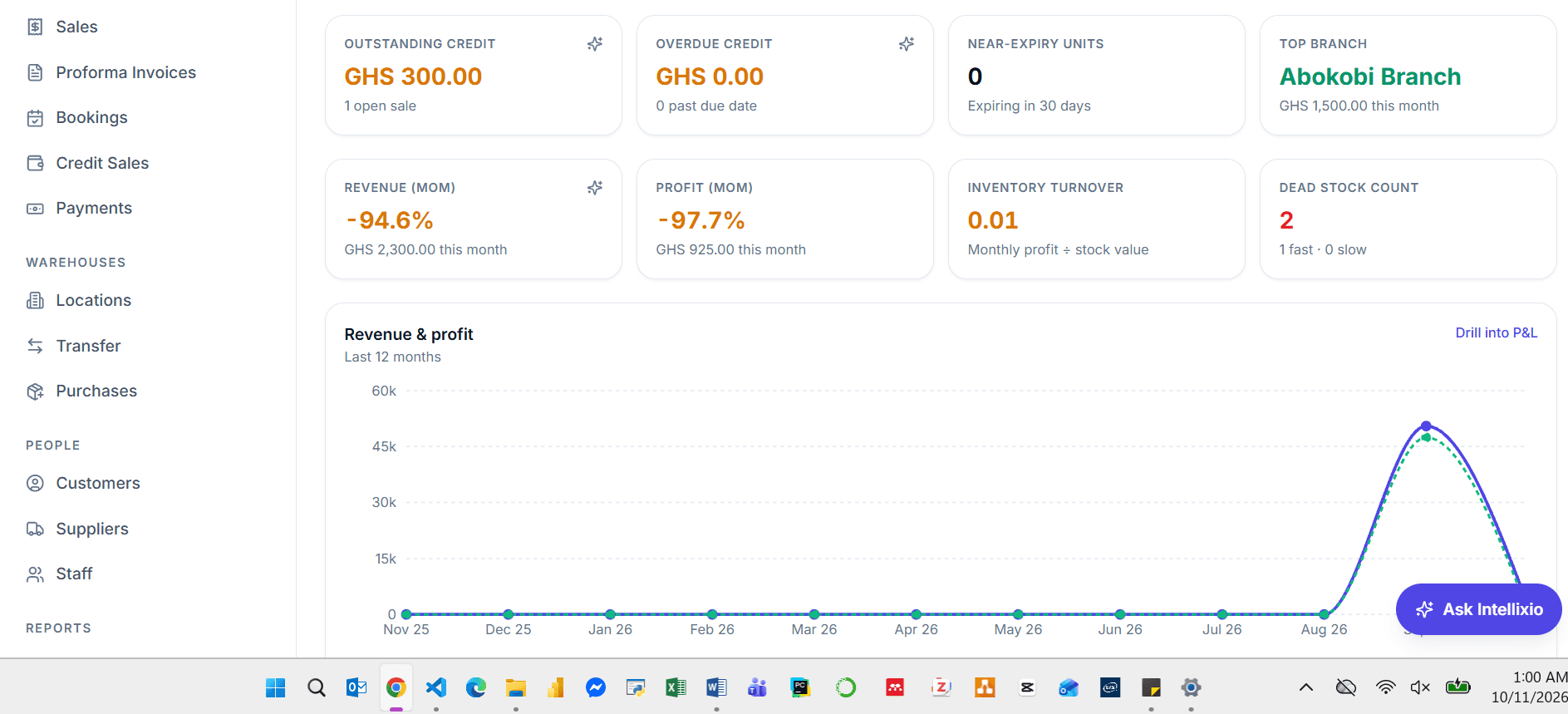This screenshot has height=714, width=1568.
Task: Open Sales from the sidebar menu
Action: coord(76,27)
